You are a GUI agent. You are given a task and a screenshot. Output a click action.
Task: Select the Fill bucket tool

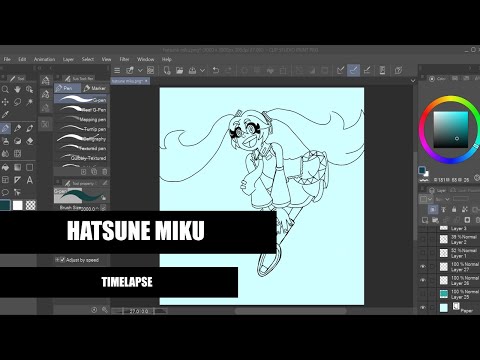(5, 167)
